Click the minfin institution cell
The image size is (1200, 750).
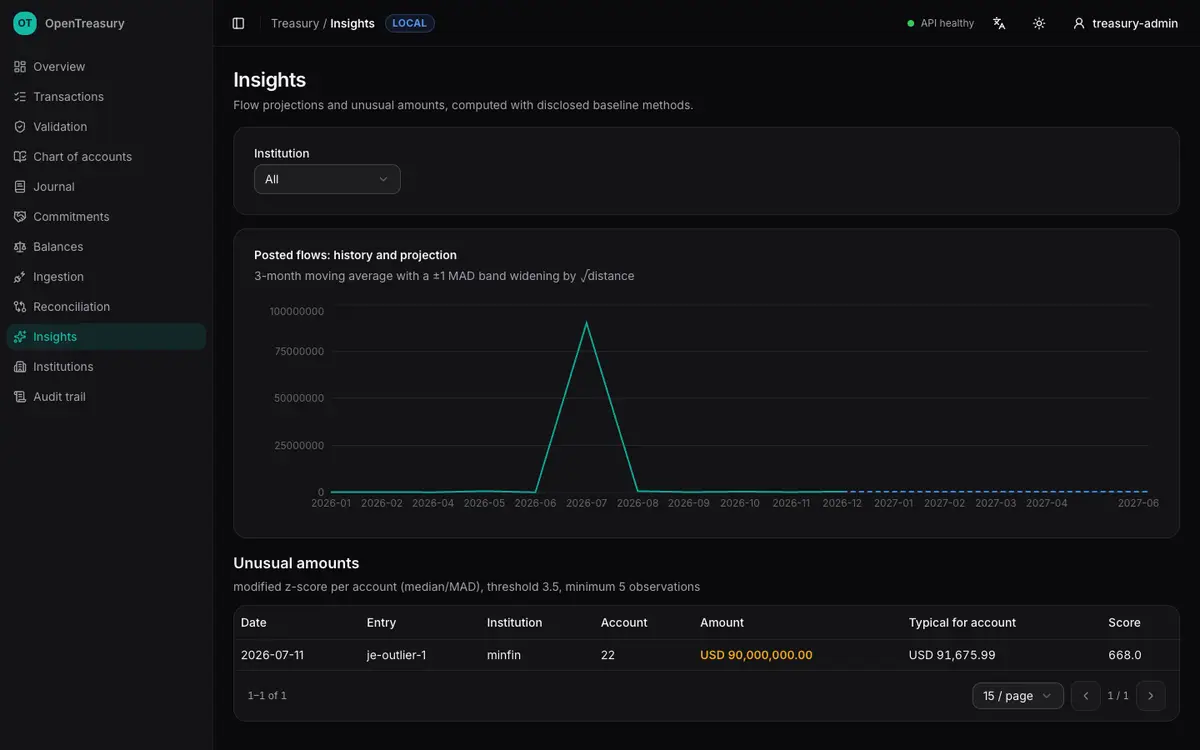[504, 655]
